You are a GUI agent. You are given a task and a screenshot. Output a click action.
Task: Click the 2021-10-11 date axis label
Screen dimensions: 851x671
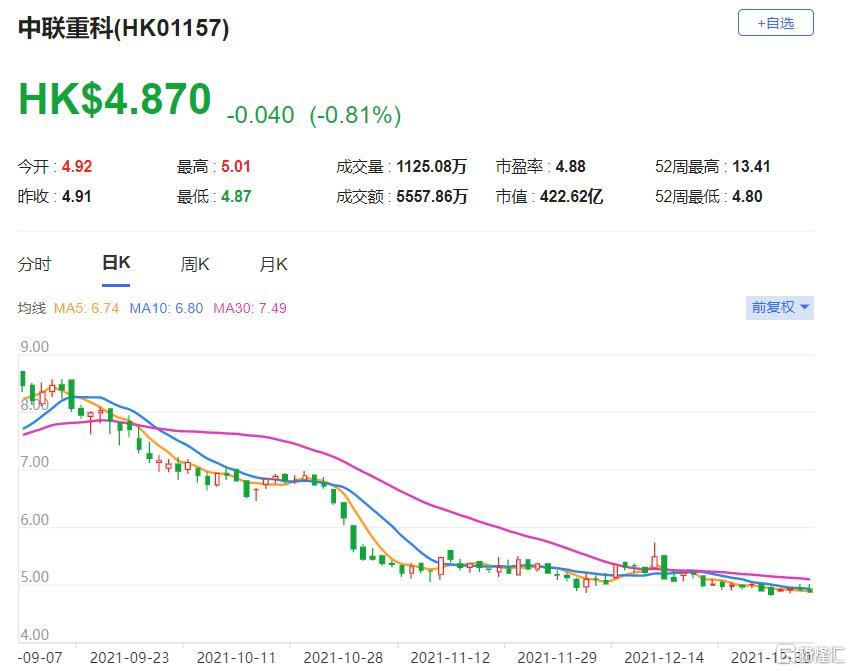pos(236,657)
